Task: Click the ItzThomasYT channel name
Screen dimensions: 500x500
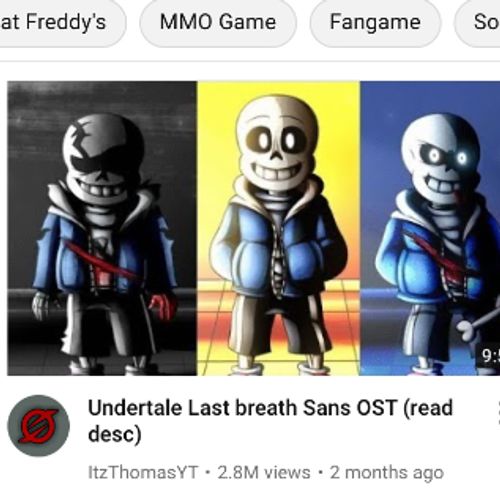Action: coord(143,472)
